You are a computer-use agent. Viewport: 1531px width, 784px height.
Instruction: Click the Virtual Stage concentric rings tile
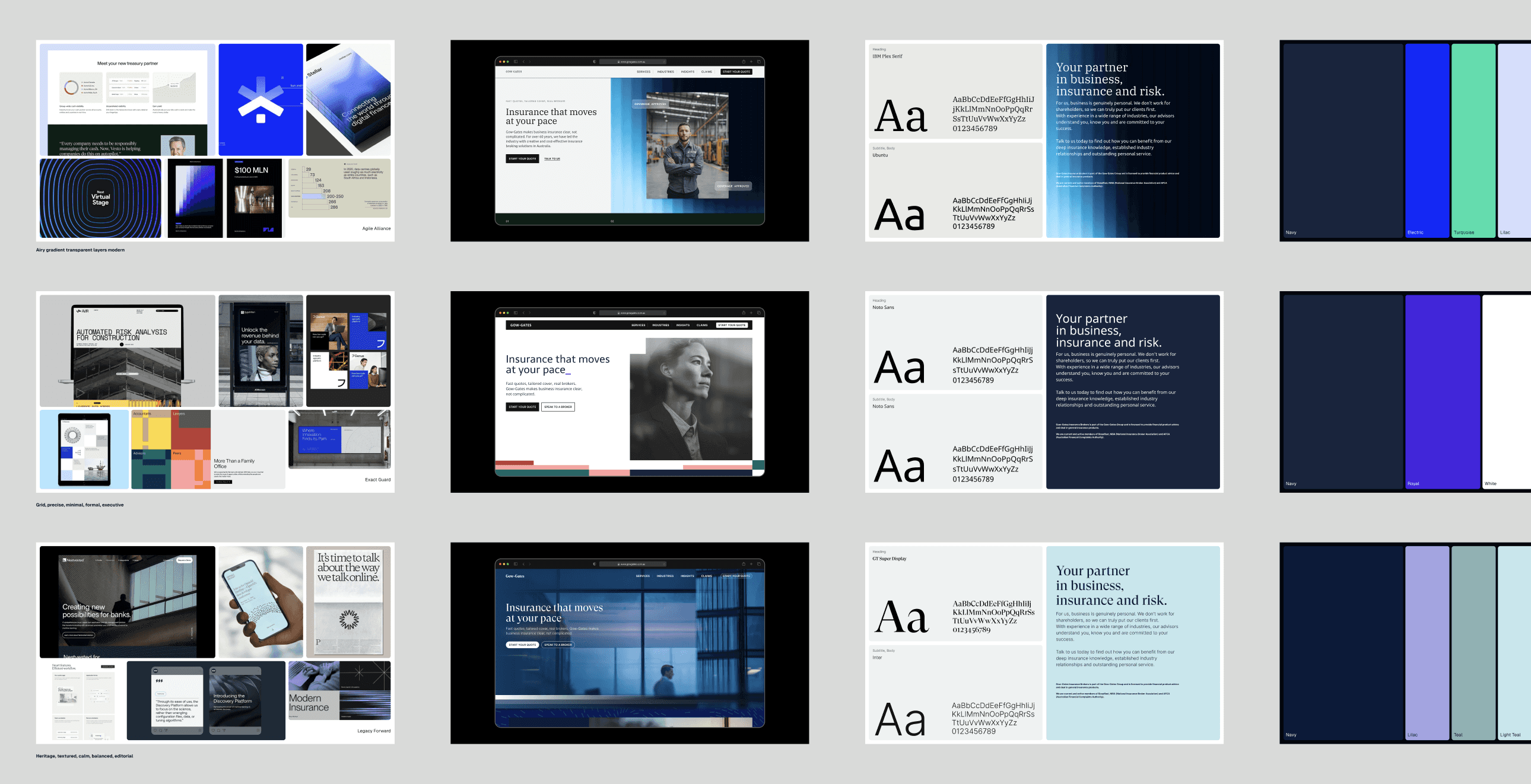100,199
